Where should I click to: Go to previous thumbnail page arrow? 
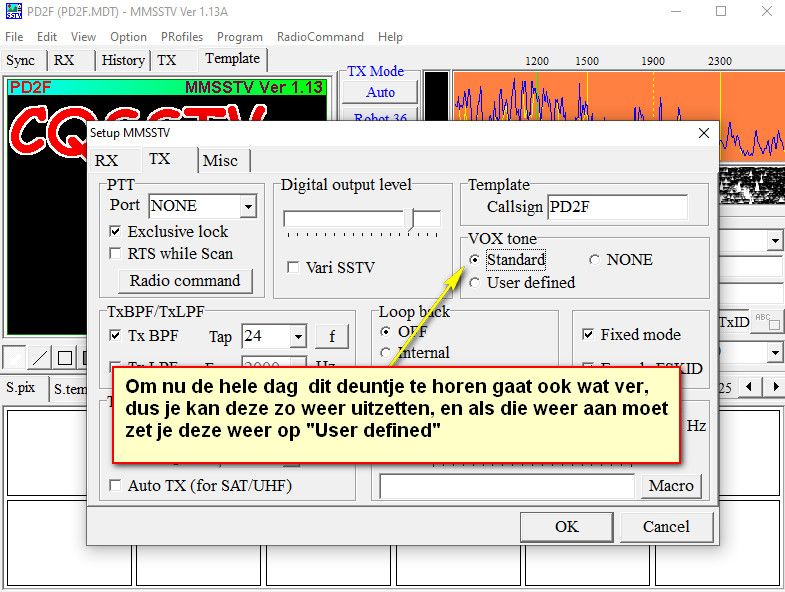pos(749,387)
